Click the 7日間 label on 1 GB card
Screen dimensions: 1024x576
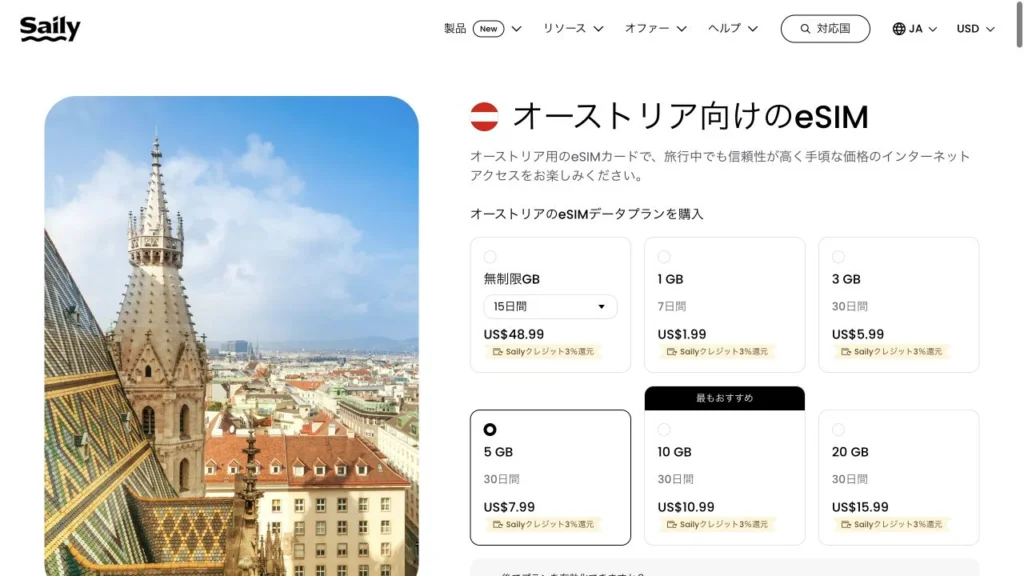671,306
